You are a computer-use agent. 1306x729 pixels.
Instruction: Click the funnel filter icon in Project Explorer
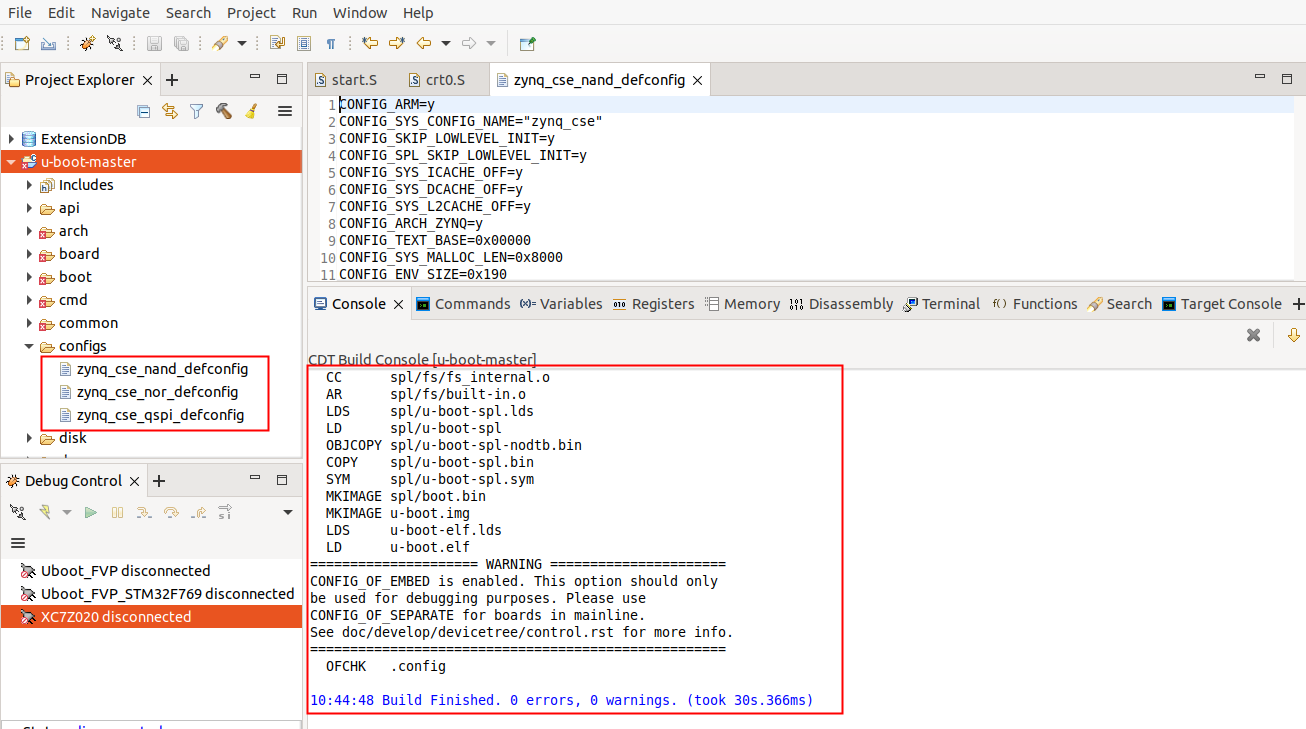[197, 111]
